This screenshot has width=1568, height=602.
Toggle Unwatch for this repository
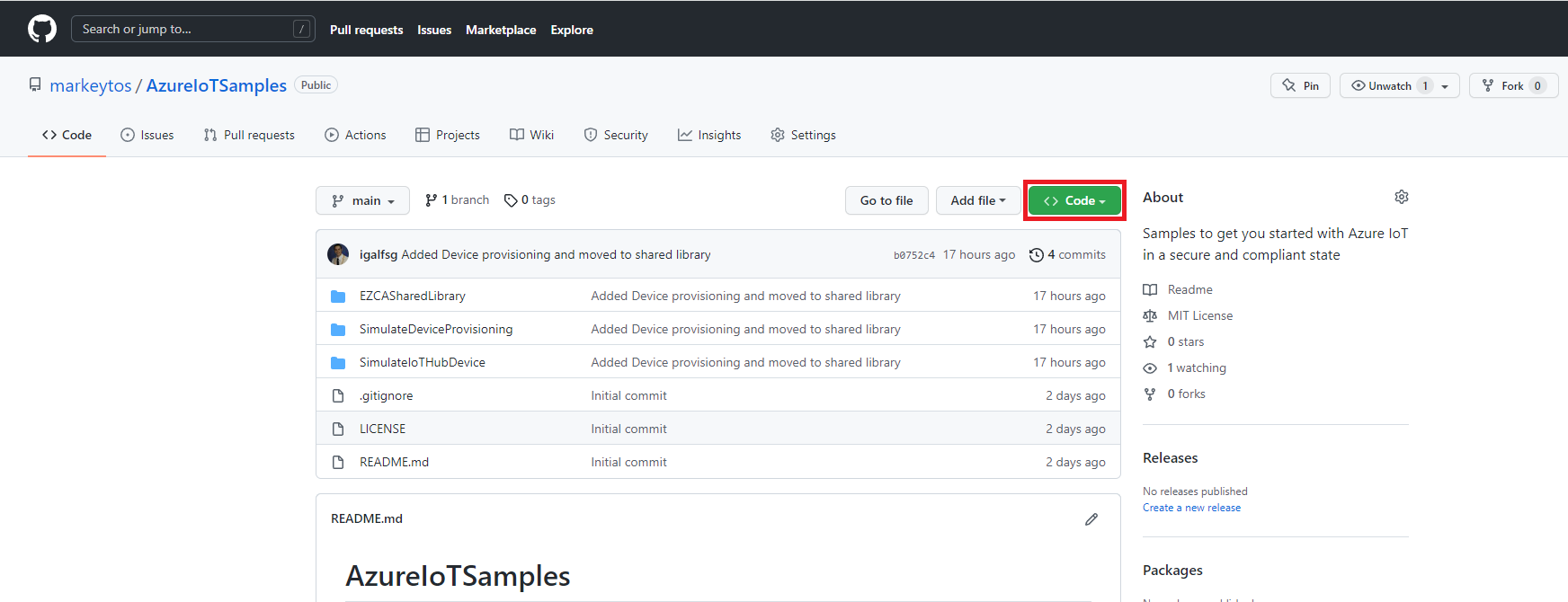(x=1390, y=86)
